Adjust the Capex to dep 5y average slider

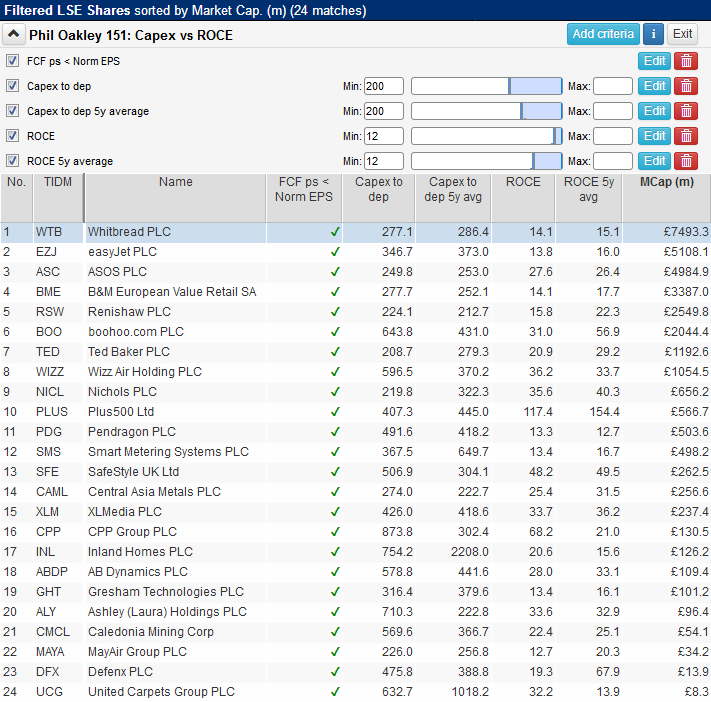[x=487, y=111]
